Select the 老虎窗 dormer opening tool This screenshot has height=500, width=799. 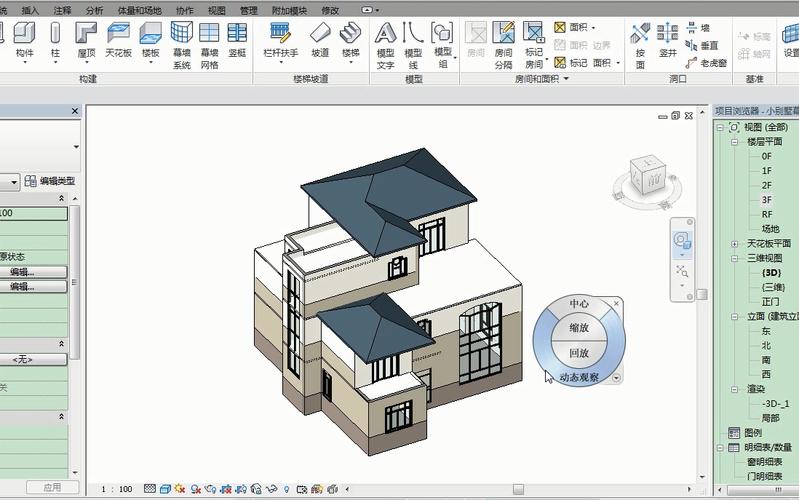(706, 63)
